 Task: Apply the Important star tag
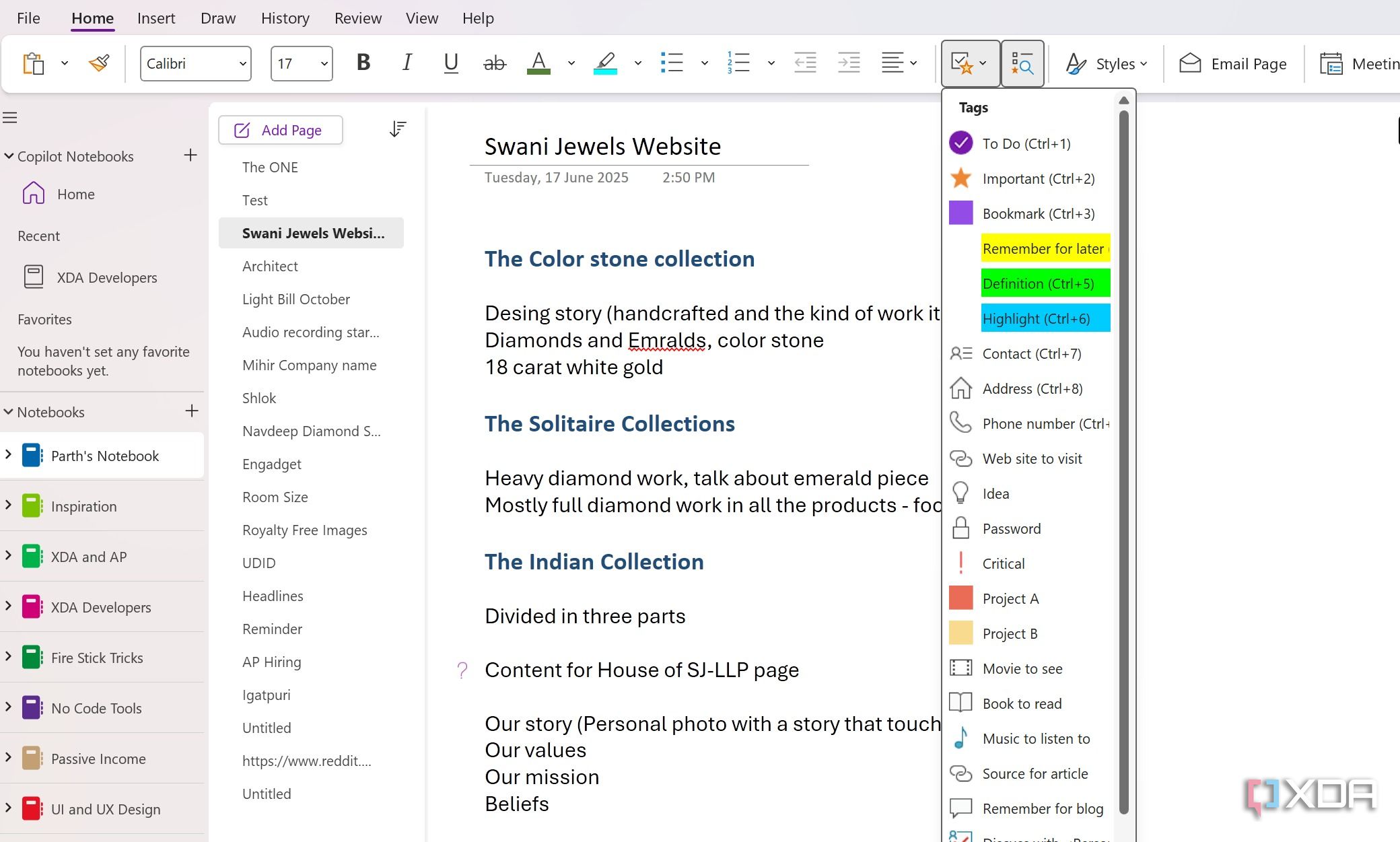1030,178
